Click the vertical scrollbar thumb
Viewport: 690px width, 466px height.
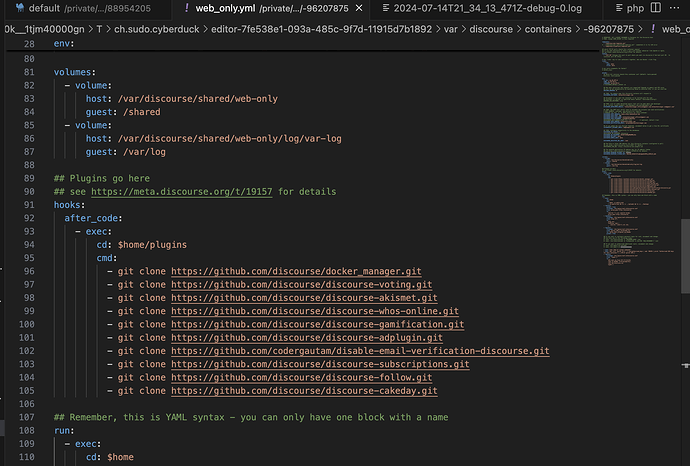coord(686,256)
